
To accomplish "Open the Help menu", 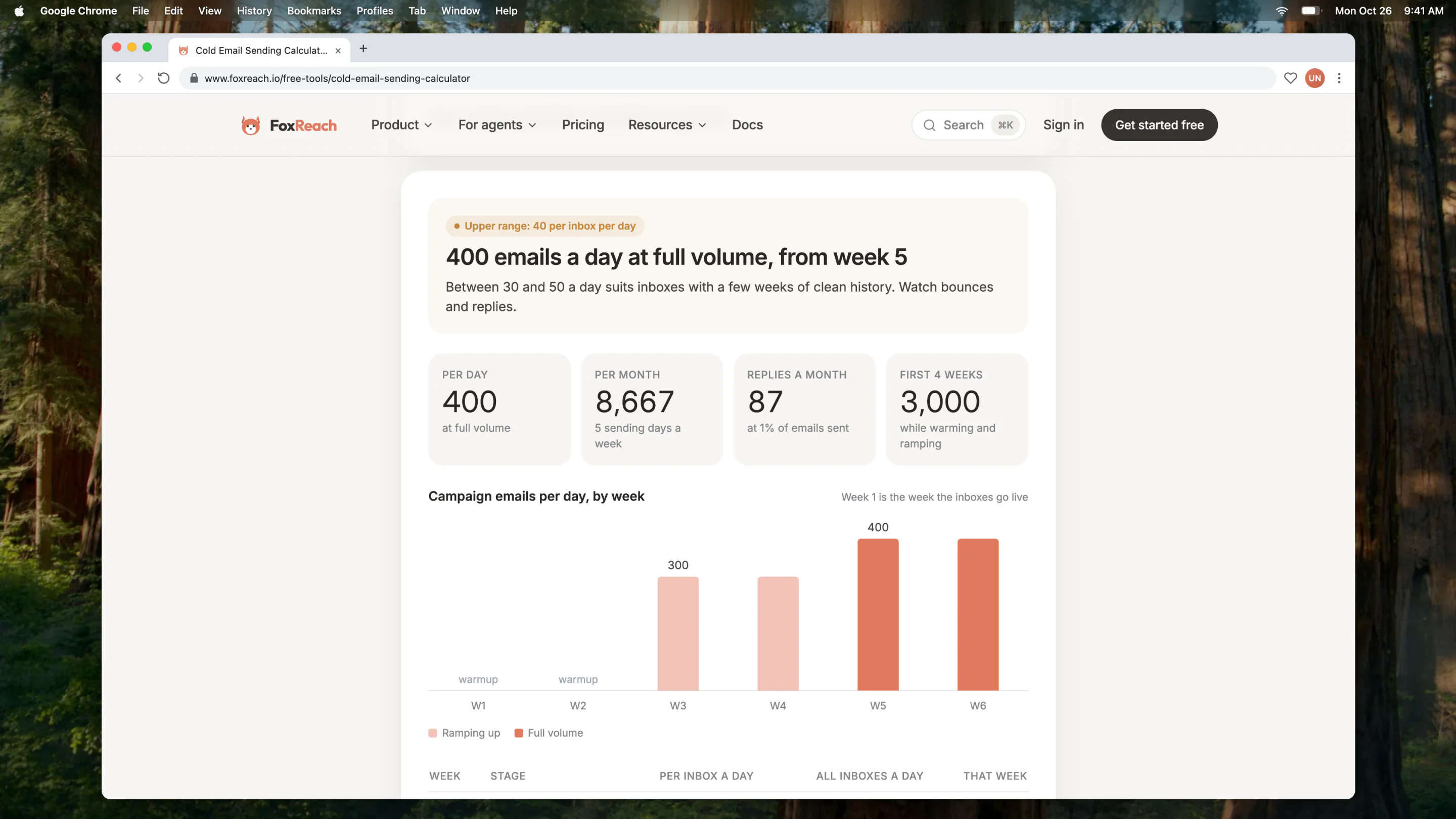I will [506, 11].
